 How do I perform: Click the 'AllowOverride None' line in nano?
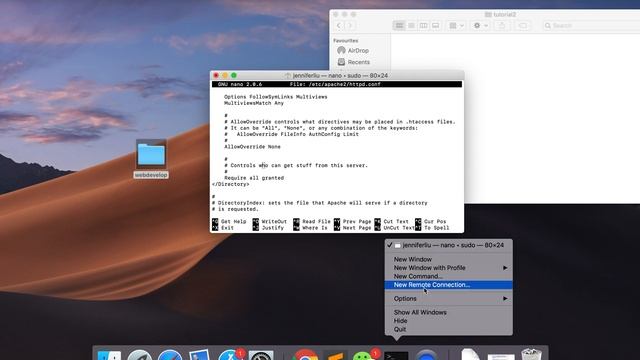(x=252, y=147)
